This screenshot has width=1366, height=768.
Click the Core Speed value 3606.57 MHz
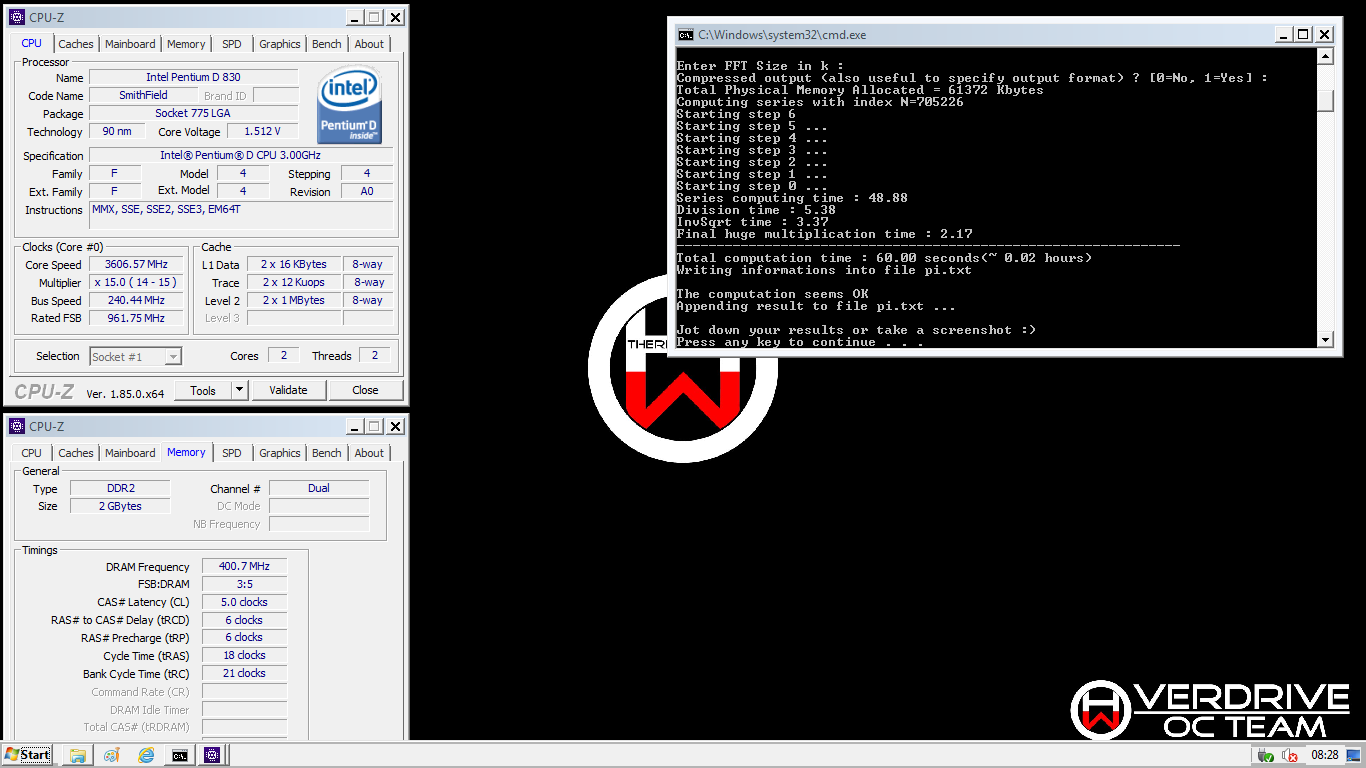point(136,264)
